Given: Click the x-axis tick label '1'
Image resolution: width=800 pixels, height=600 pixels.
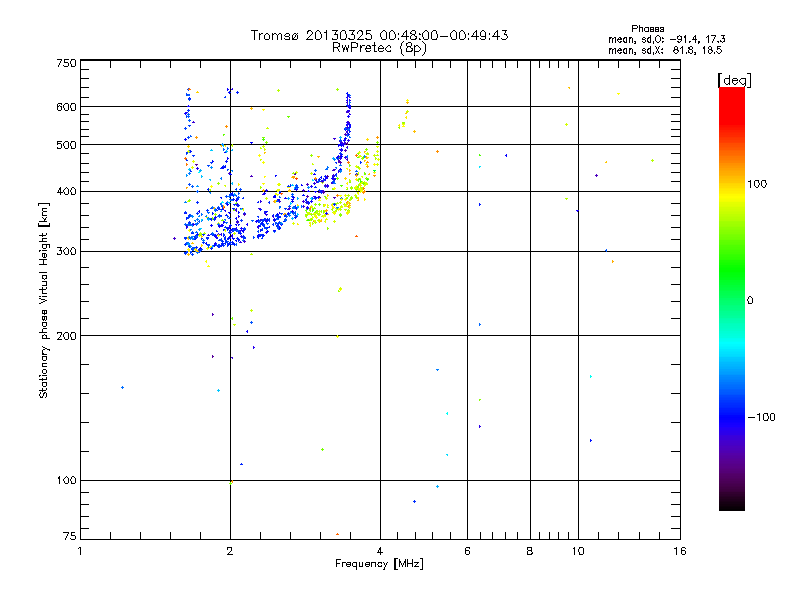Looking at the screenshot, I should point(80,551).
